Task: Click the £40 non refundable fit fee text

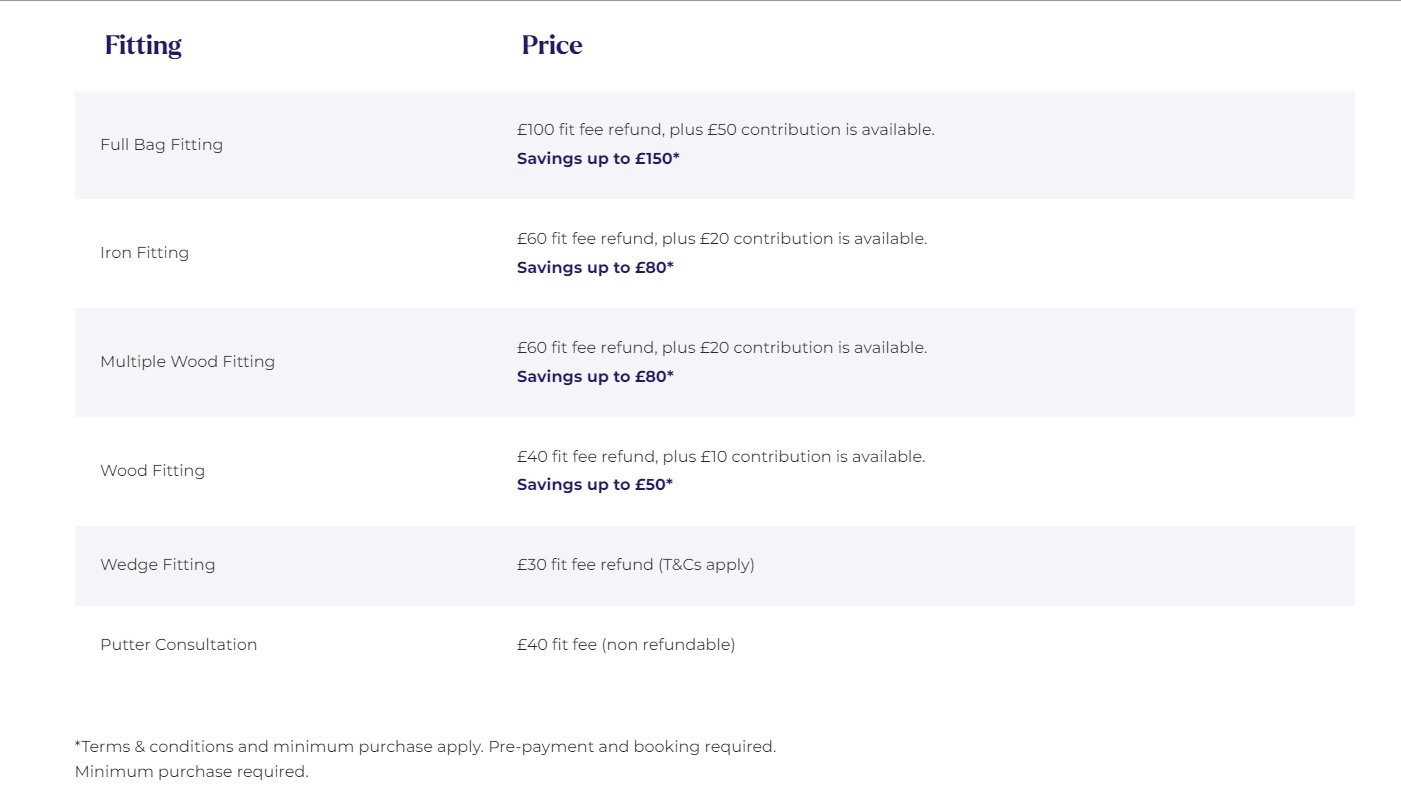Action: pyautogui.click(x=625, y=645)
